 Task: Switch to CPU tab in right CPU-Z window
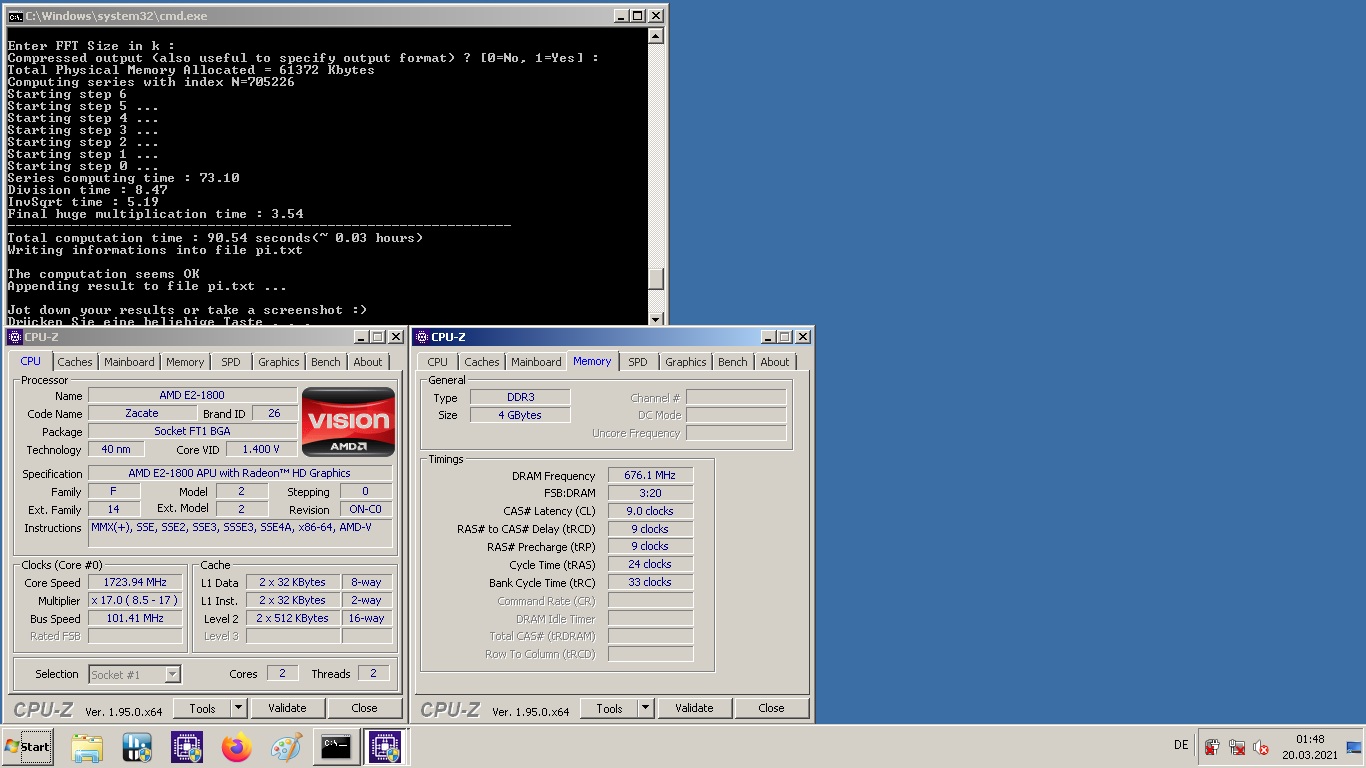tap(438, 362)
